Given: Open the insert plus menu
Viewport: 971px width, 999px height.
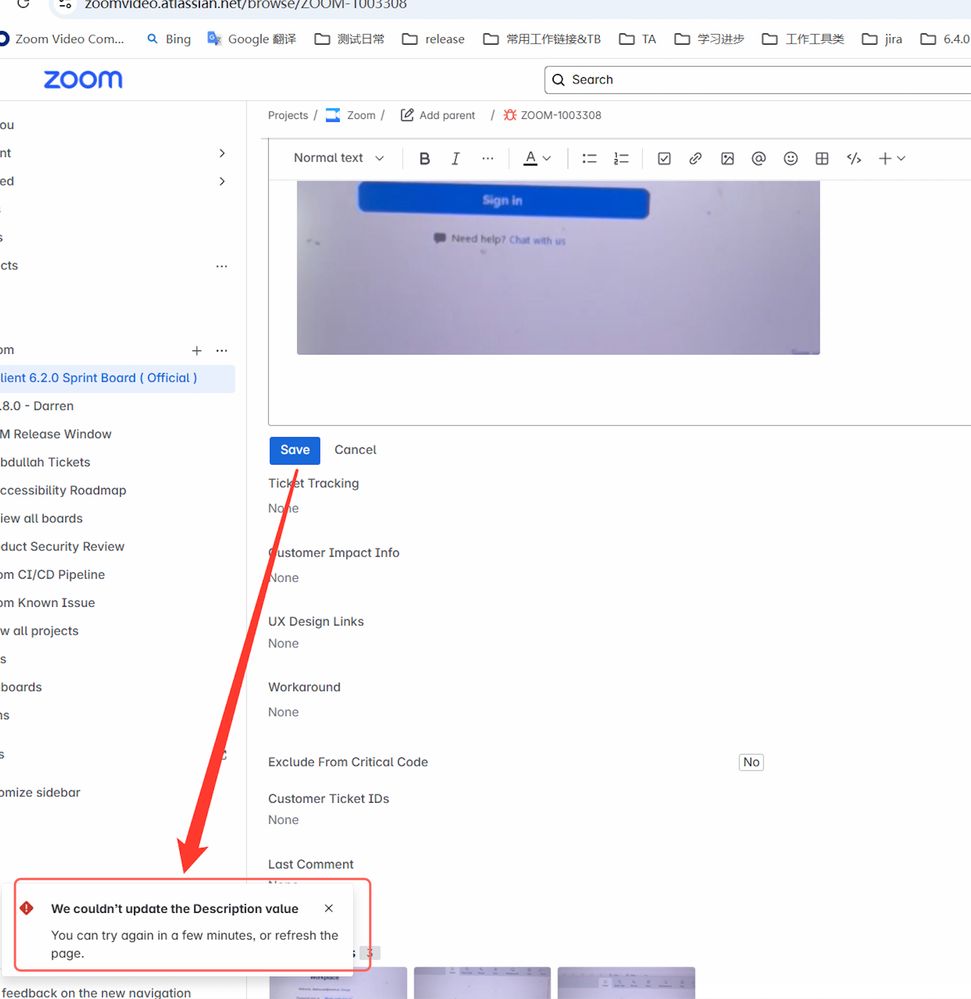Looking at the screenshot, I should (891, 159).
